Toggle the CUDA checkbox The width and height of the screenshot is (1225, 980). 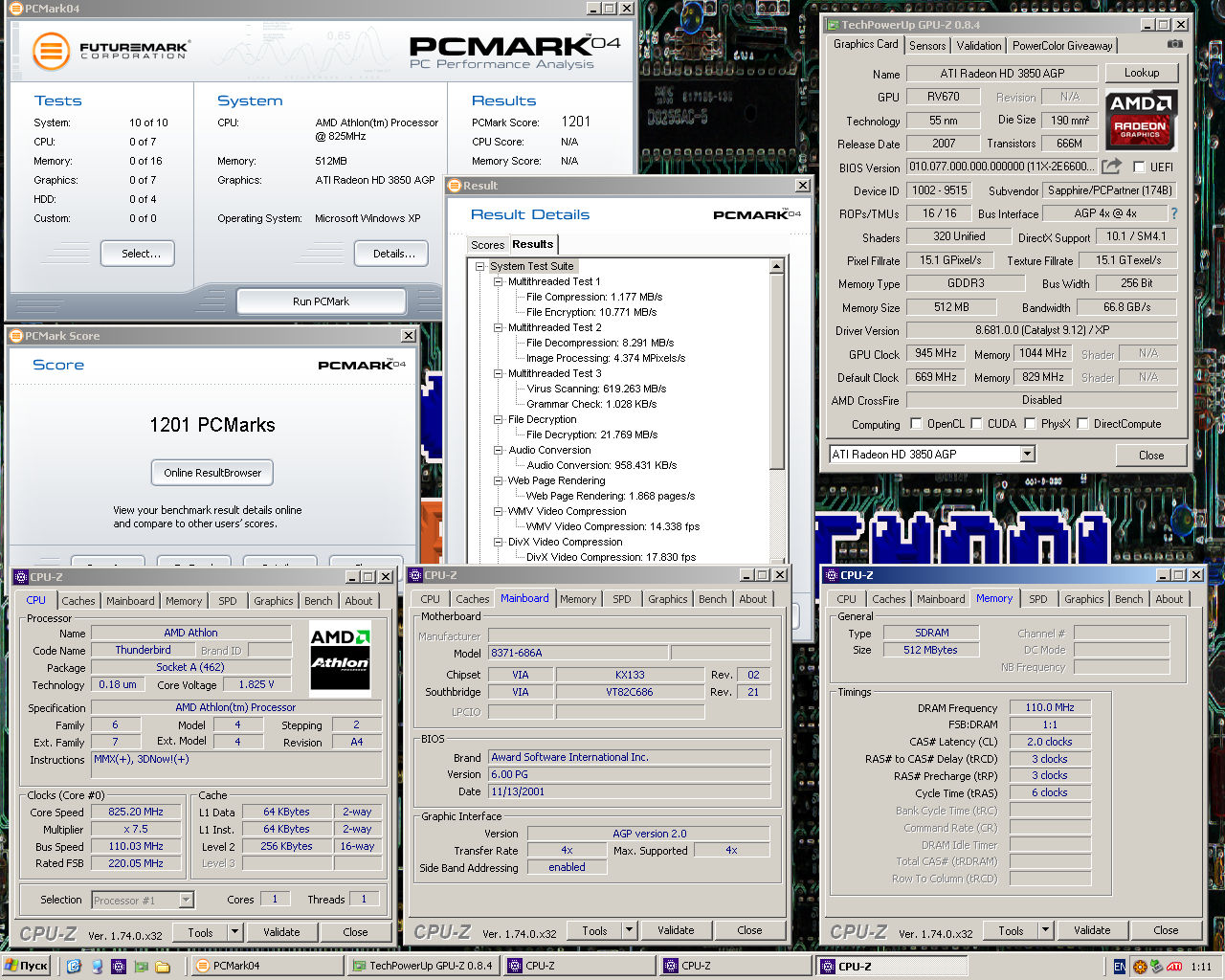[976, 423]
